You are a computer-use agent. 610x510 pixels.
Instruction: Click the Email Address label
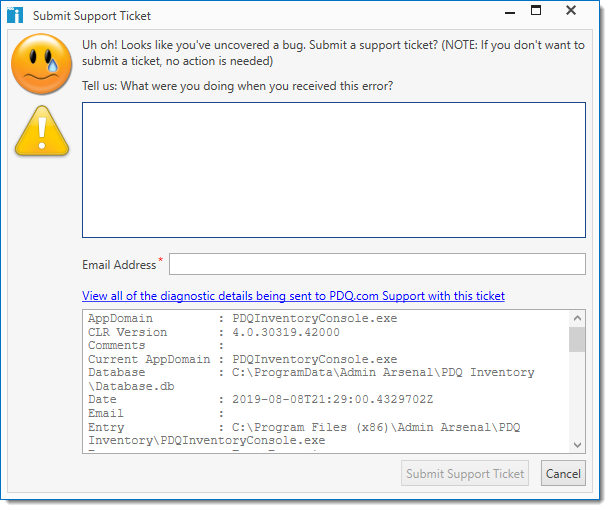click(x=119, y=265)
